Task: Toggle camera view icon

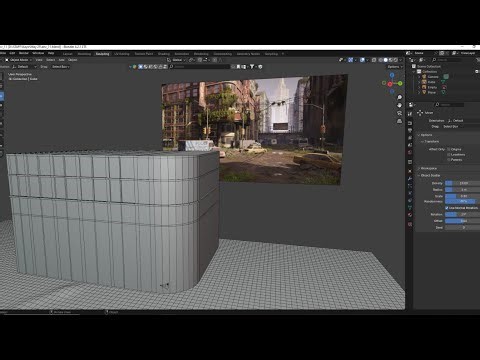Action: tap(399, 113)
